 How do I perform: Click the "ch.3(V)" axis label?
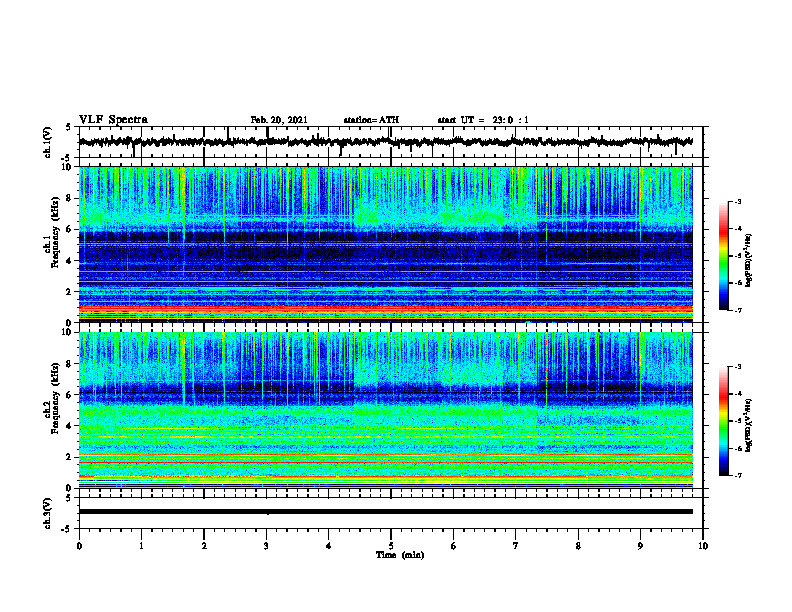click(x=48, y=514)
